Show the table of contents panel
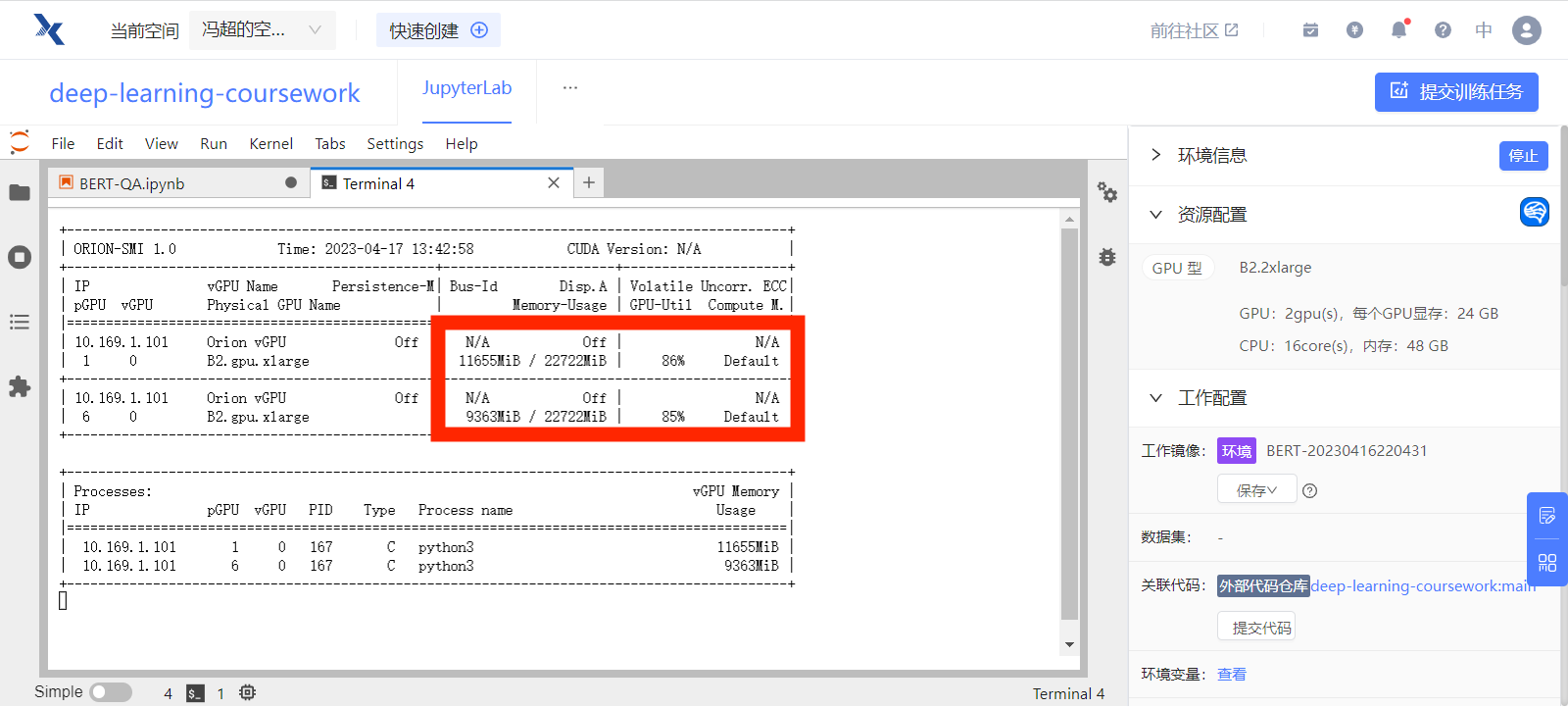 click(x=20, y=323)
